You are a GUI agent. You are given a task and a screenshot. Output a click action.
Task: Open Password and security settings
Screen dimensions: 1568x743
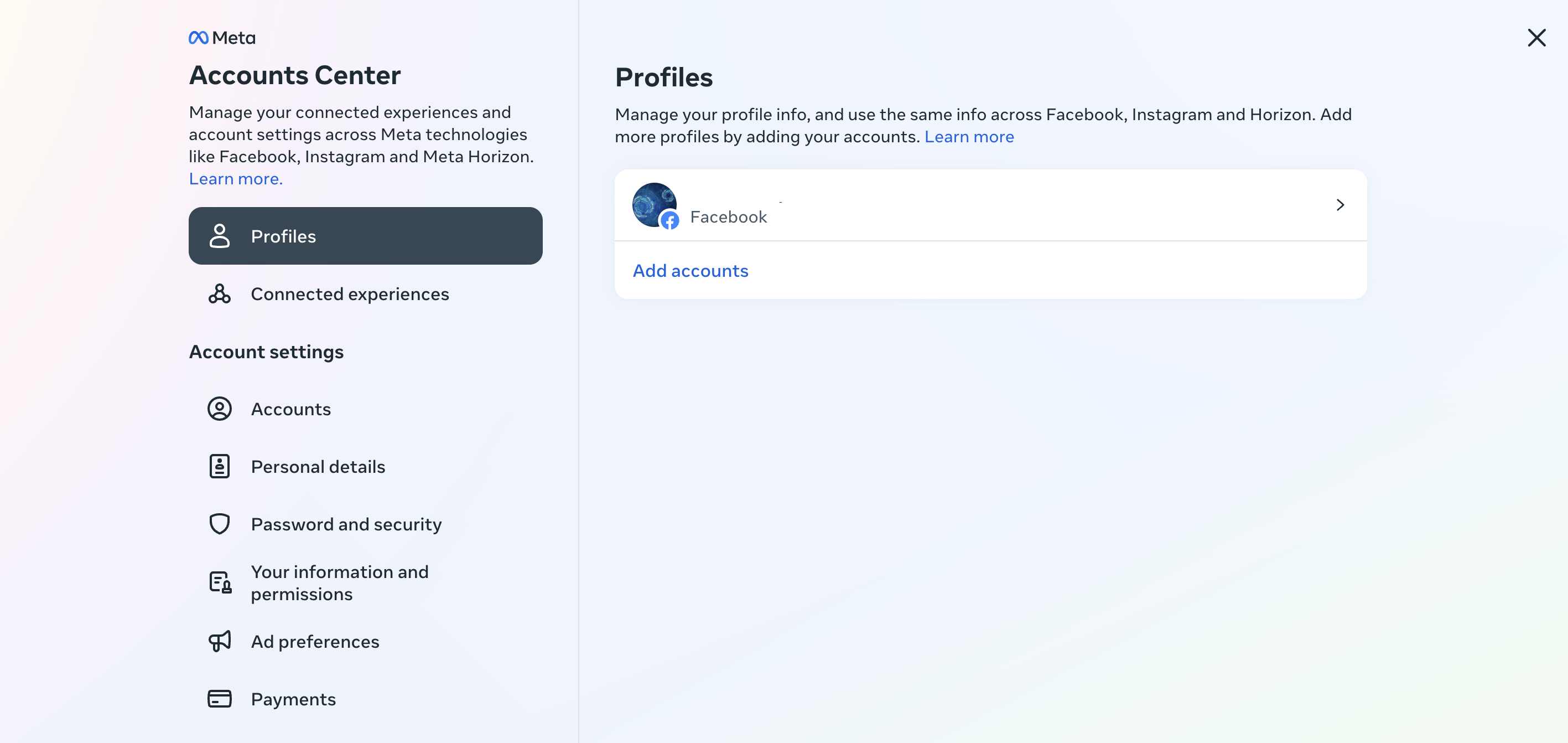[x=365, y=524]
